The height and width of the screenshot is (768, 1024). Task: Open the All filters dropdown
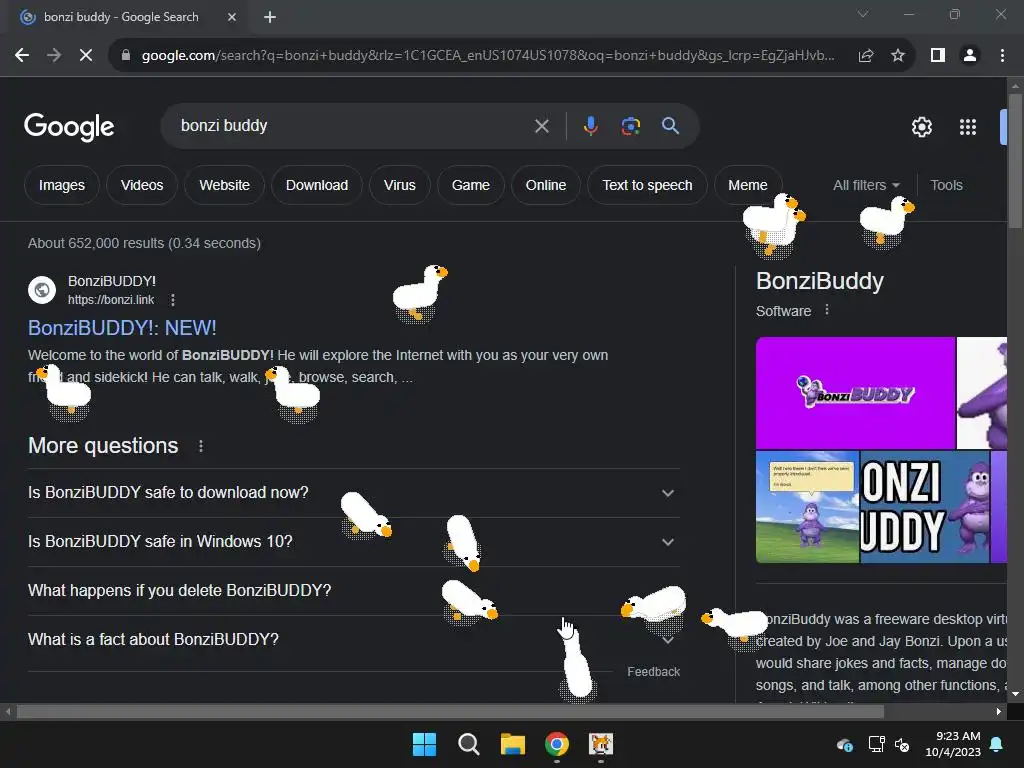pyautogui.click(x=866, y=185)
